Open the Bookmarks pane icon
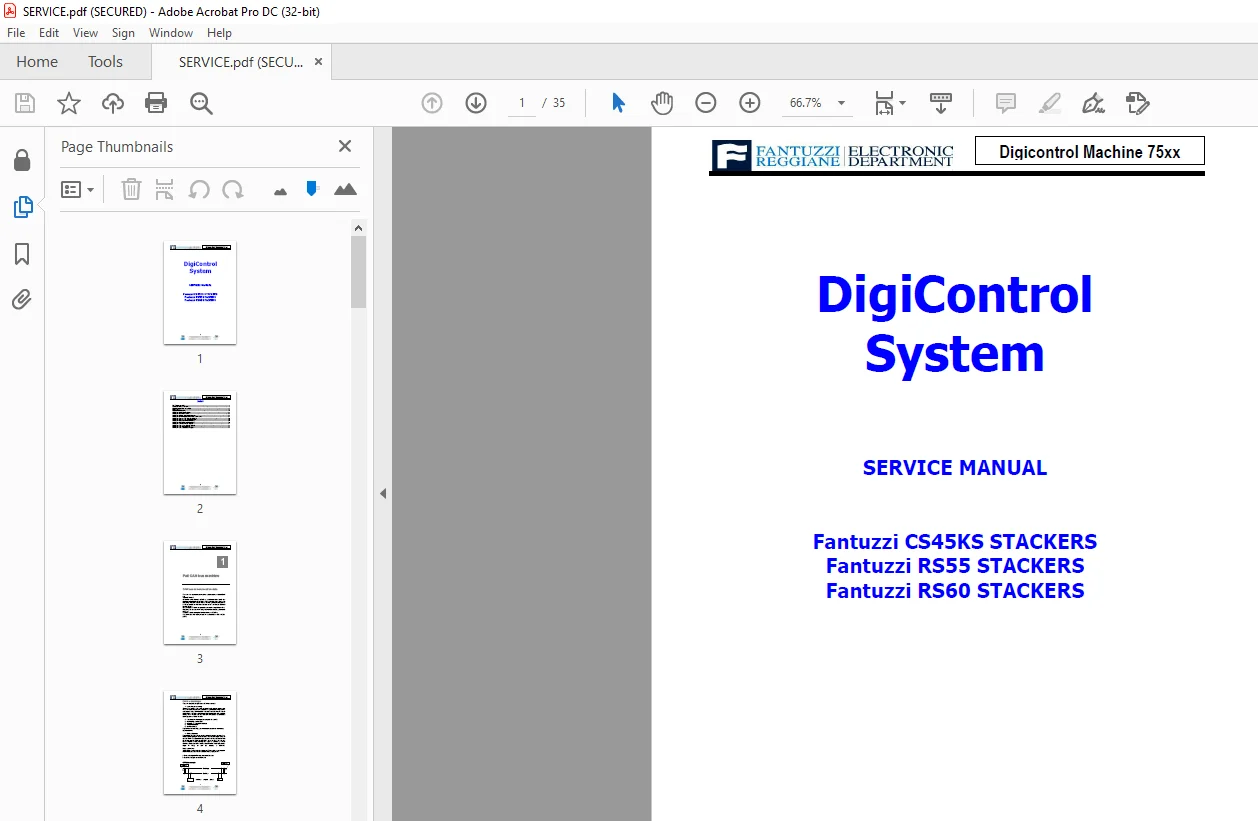1258x821 pixels. [x=22, y=254]
